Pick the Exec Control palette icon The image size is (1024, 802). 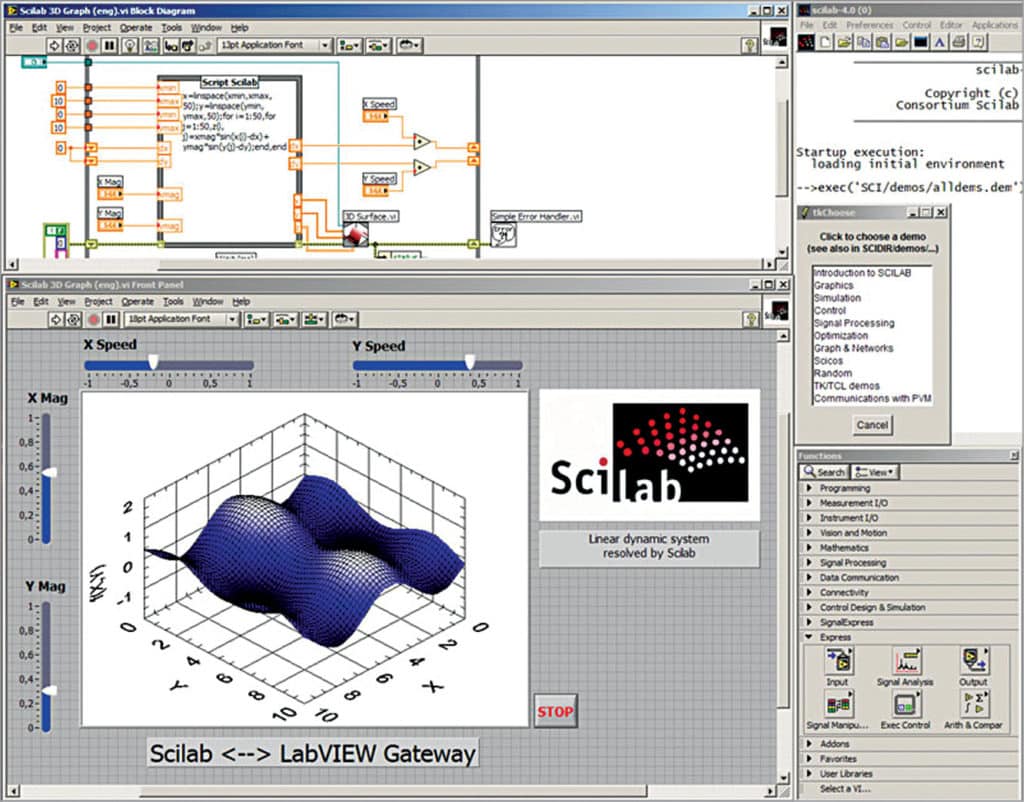pyautogui.click(x=907, y=705)
